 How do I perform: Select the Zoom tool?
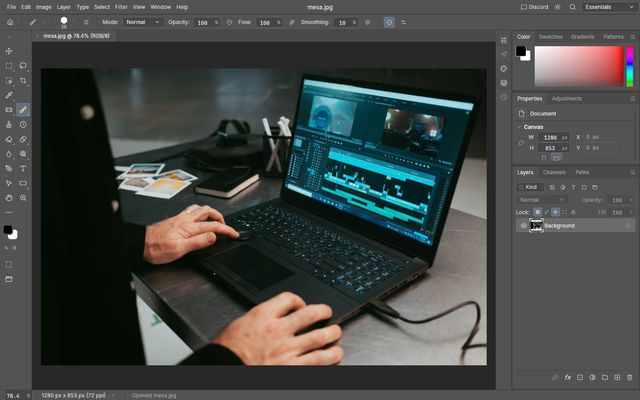[x=23, y=198]
